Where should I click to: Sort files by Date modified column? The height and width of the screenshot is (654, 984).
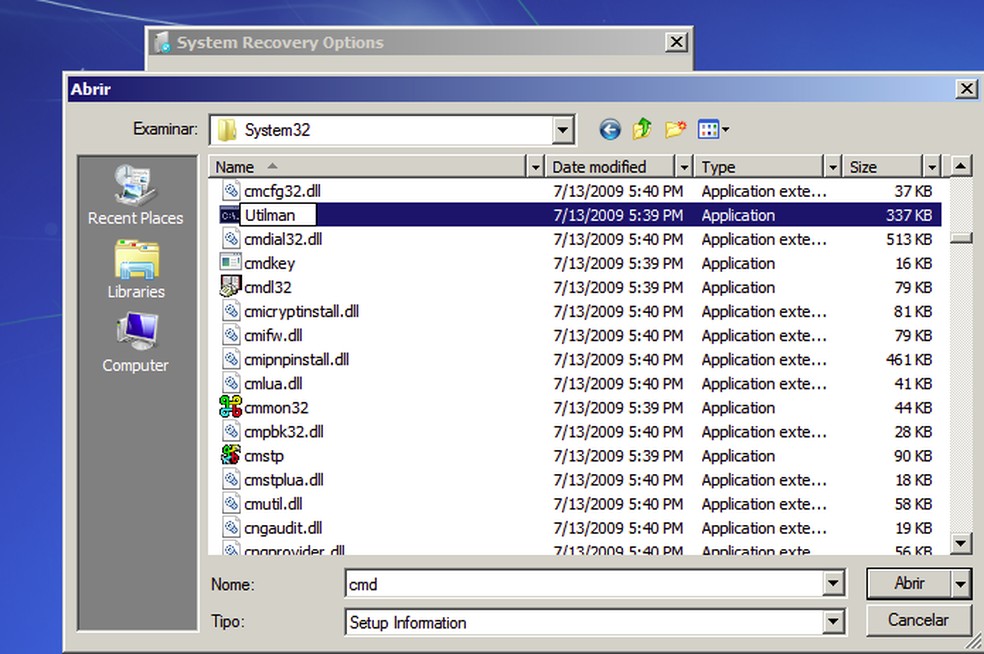[610, 167]
